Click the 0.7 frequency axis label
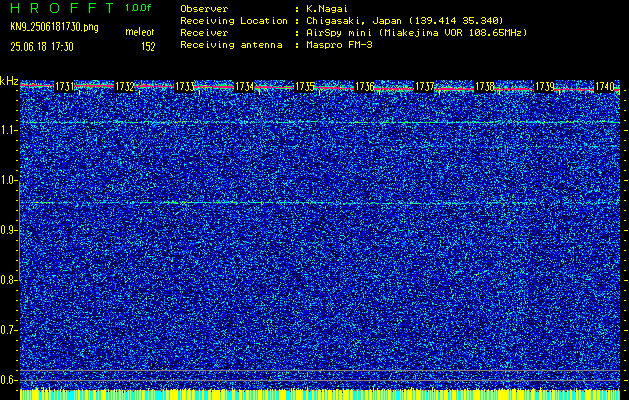The height and width of the screenshot is (400, 629). pyautogui.click(x=8, y=330)
